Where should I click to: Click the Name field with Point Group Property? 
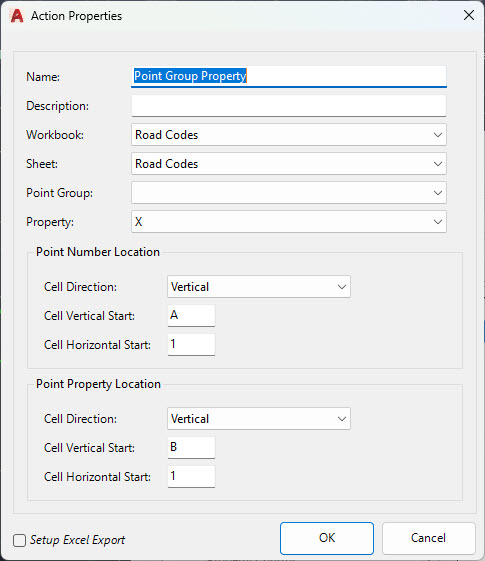pos(289,76)
